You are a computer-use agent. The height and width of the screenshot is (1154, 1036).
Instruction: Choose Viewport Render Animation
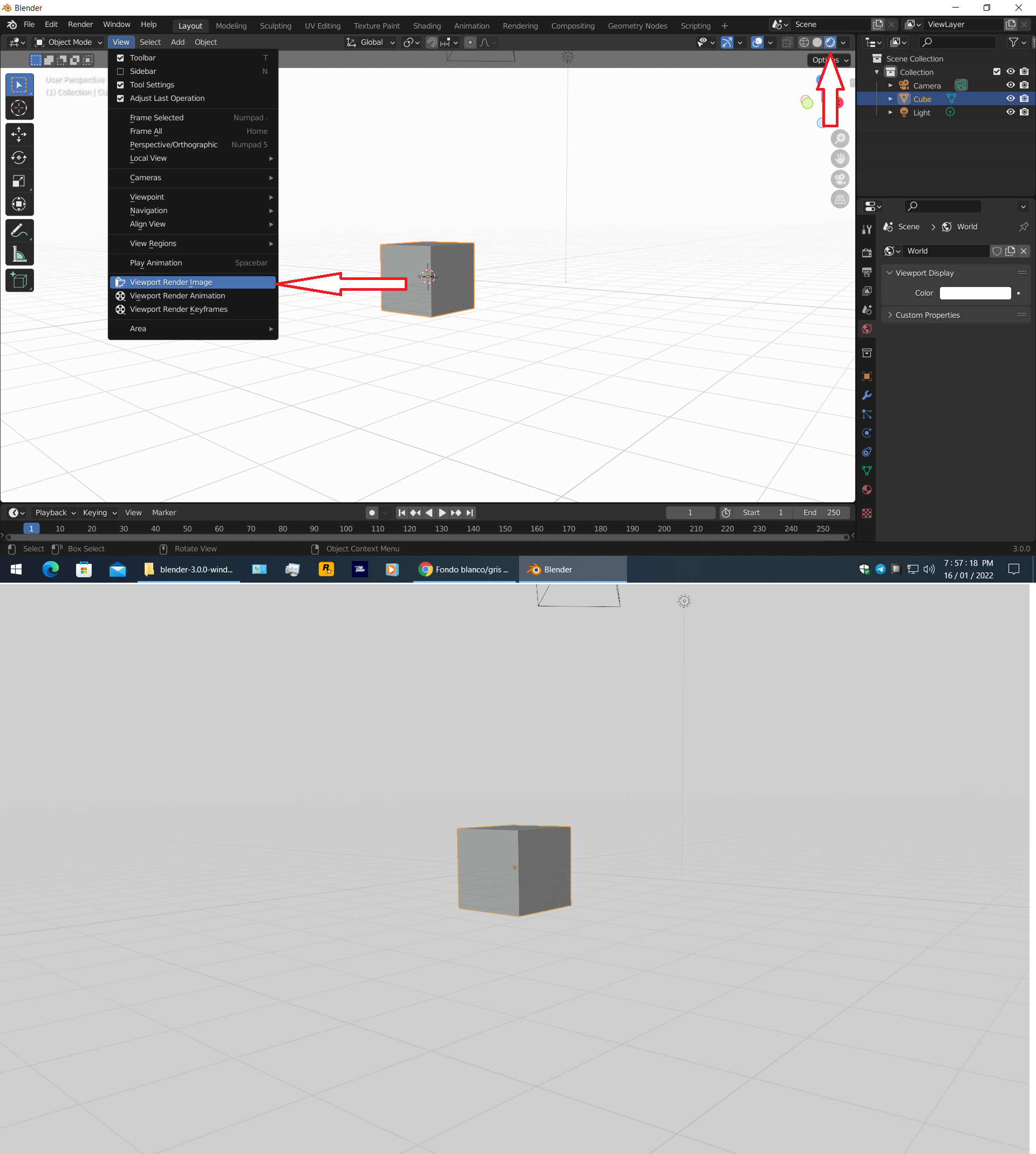click(x=193, y=296)
